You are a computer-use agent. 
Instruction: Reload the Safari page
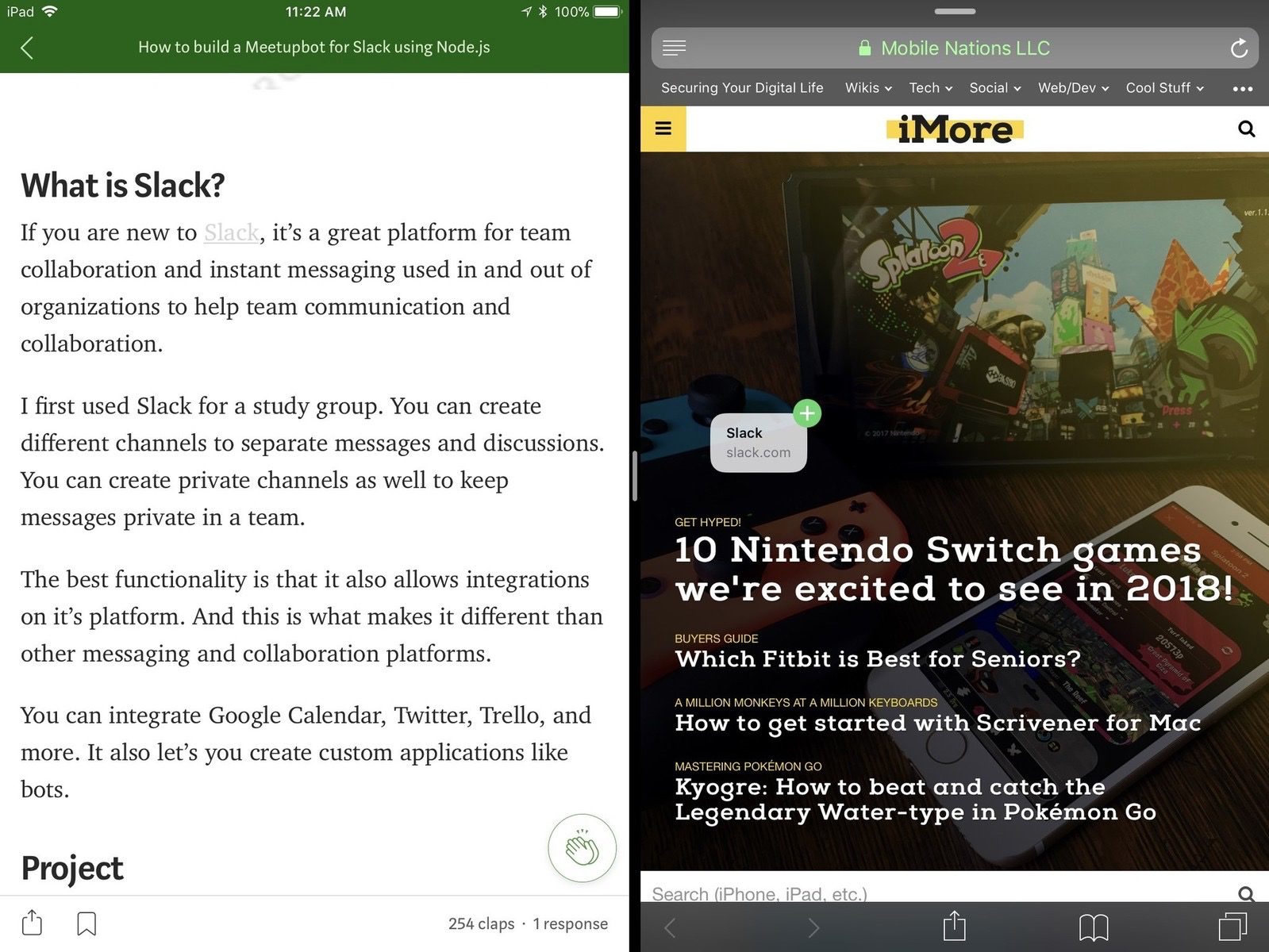[1238, 48]
